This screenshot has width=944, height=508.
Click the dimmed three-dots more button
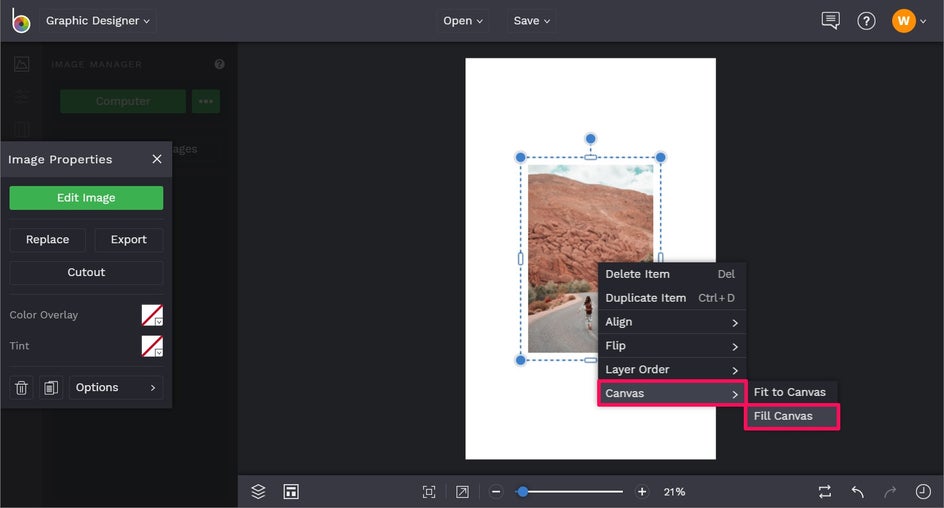click(x=206, y=101)
